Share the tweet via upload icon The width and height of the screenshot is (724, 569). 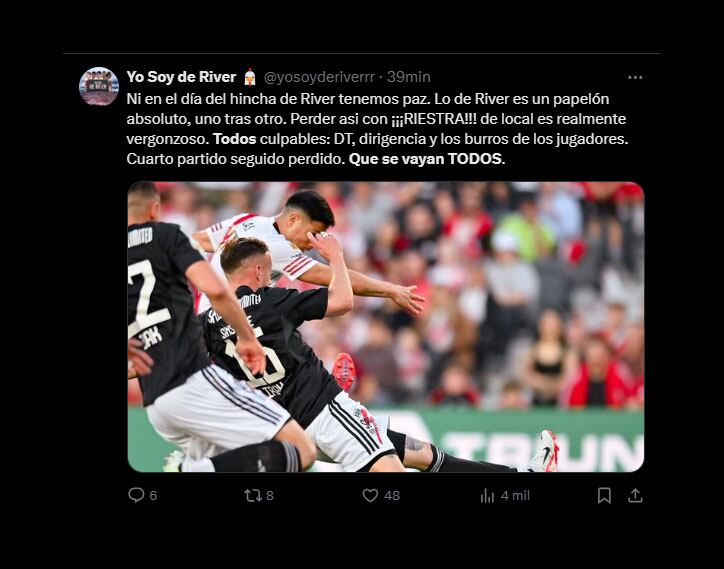tap(635, 496)
